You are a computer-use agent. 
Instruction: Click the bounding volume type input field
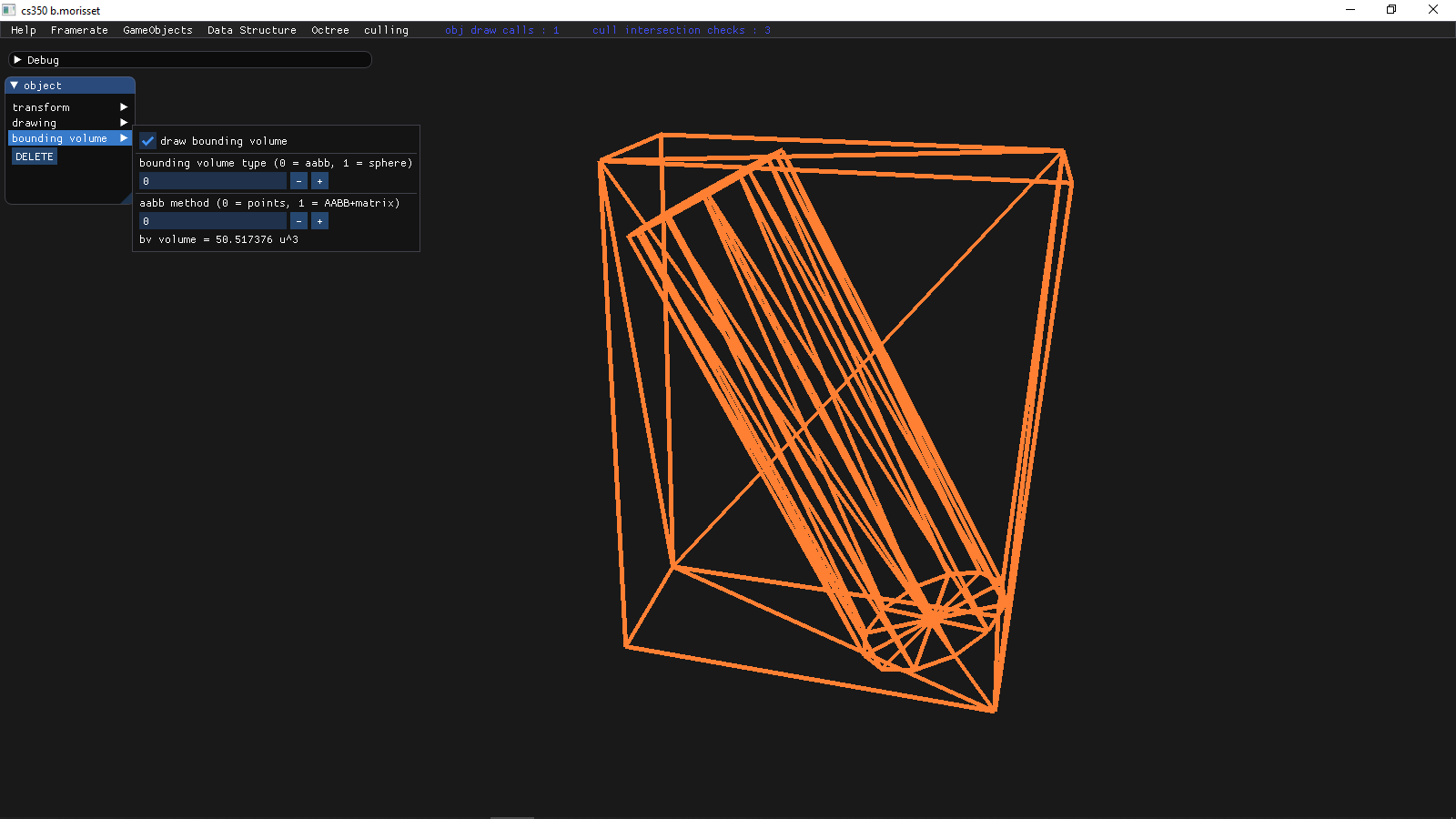[212, 181]
